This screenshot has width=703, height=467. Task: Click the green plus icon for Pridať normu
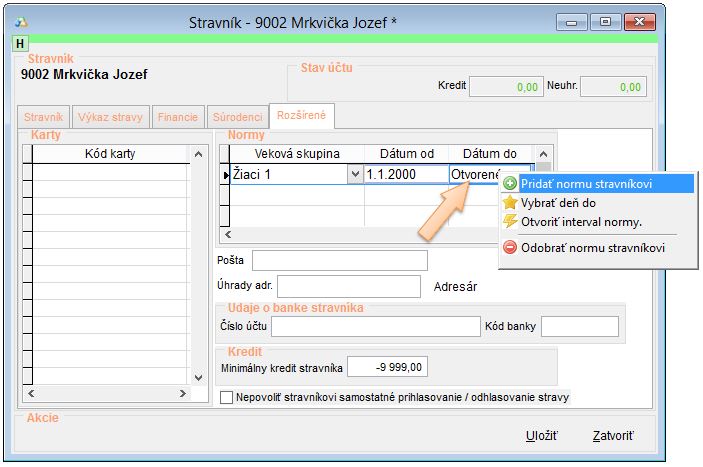pos(510,184)
